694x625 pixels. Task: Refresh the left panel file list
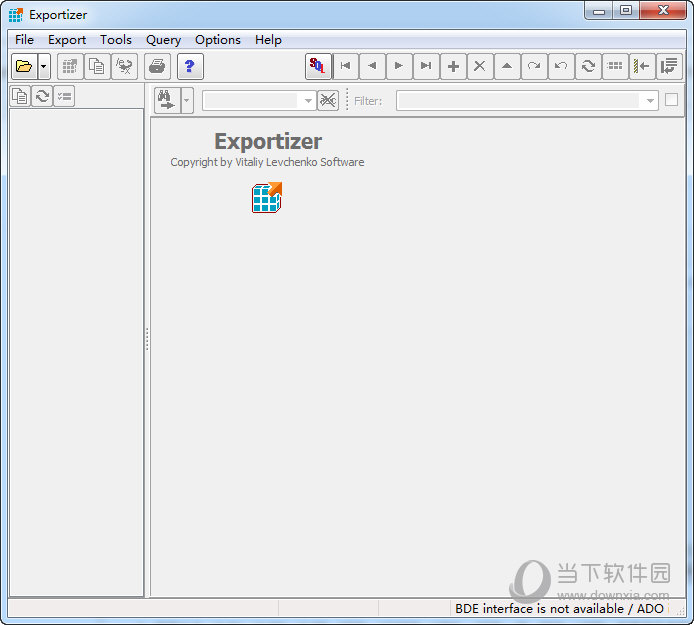[42, 96]
